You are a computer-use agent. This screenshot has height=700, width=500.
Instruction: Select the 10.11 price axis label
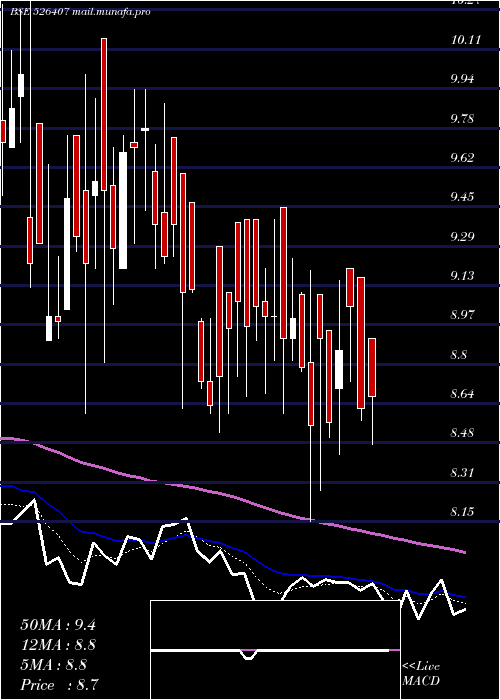coord(466,40)
